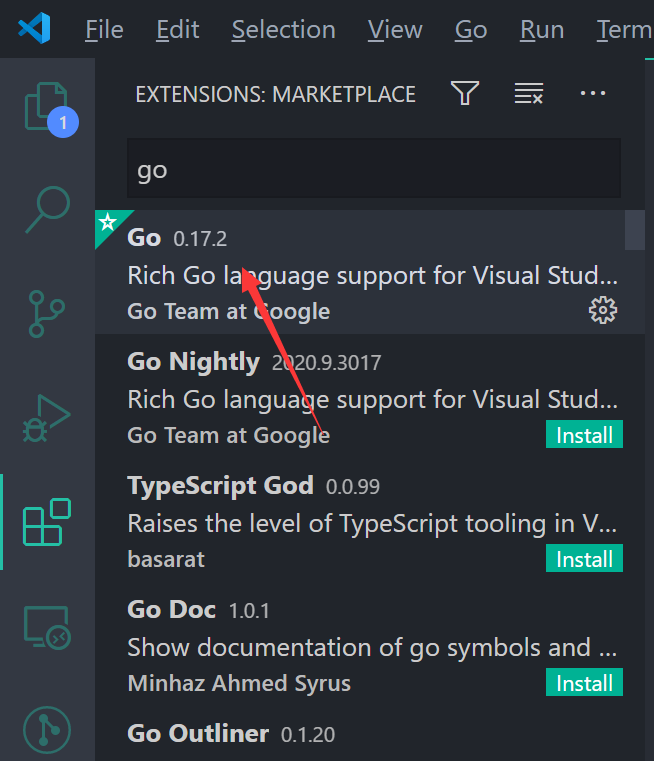Viewport: 654px width, 761px height.
Task: Install the Go Nightly extension
Action: [x=584, y=435]
